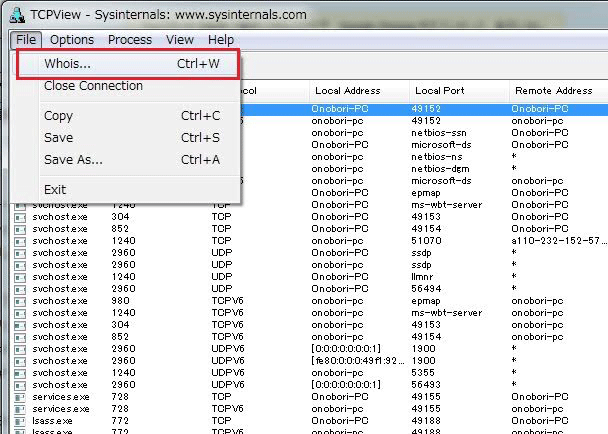Click lsass.exe name in TCP 49188 row
The height and width of the screenshot is (434, 608).
pos(52,421)
